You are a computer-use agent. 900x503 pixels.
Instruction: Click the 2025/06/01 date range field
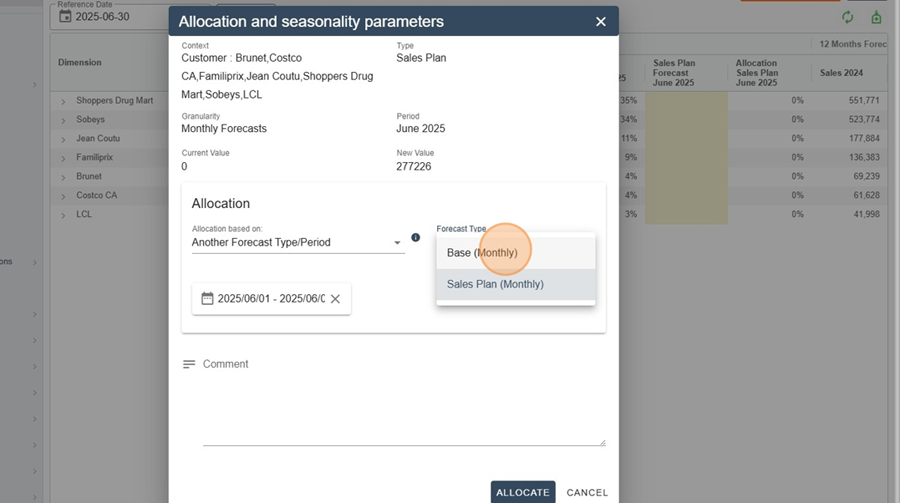point(271,299)
